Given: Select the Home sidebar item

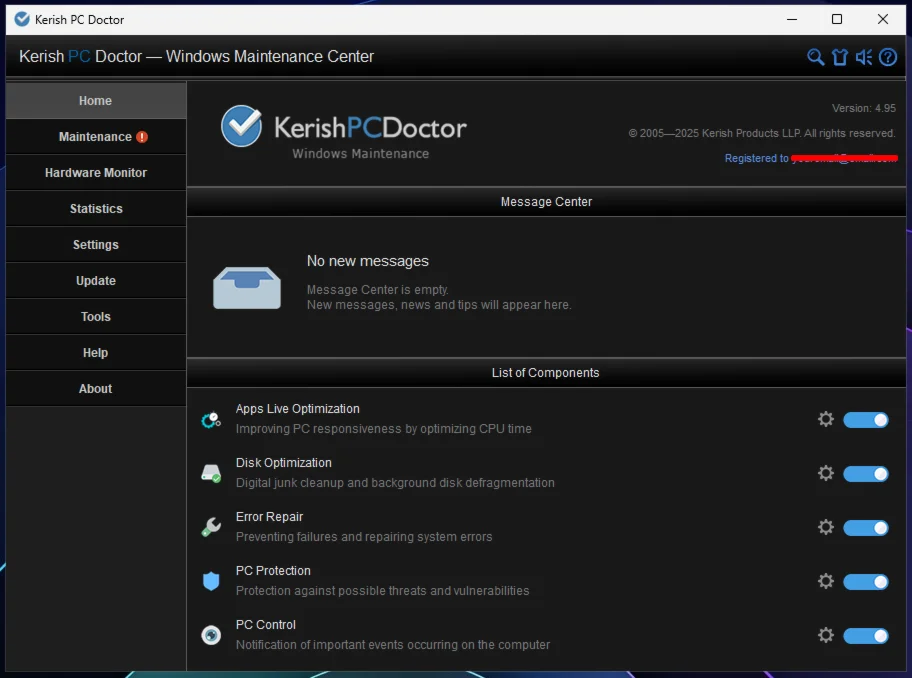Looking at the screenshot, I should pyautogui.click(x=96, y=101).
